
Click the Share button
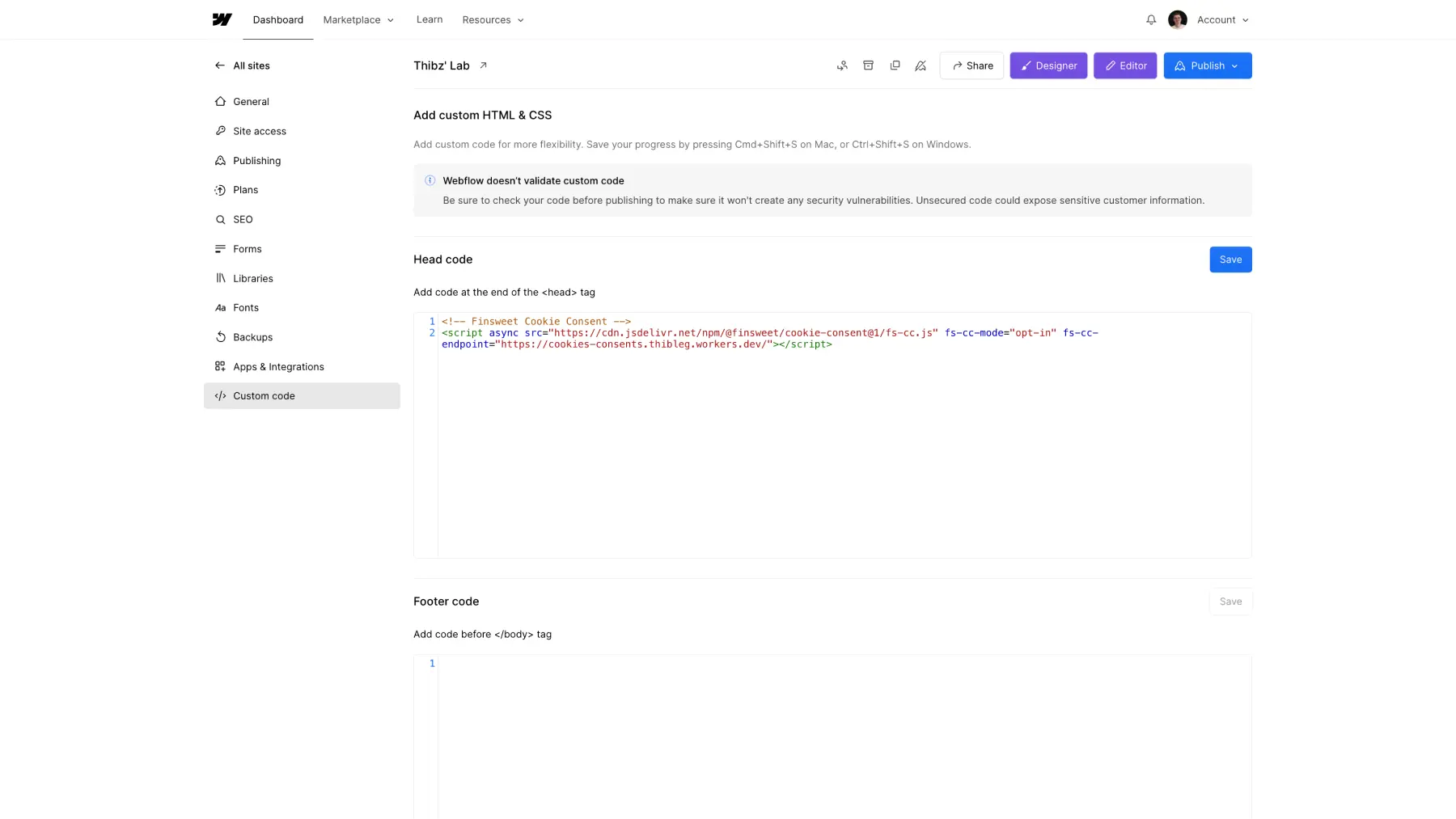[971, 65]
